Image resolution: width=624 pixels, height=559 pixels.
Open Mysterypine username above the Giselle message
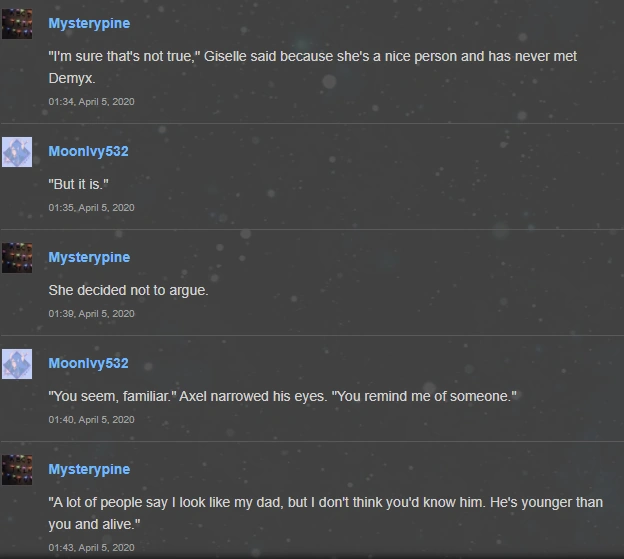pos(89,23)
